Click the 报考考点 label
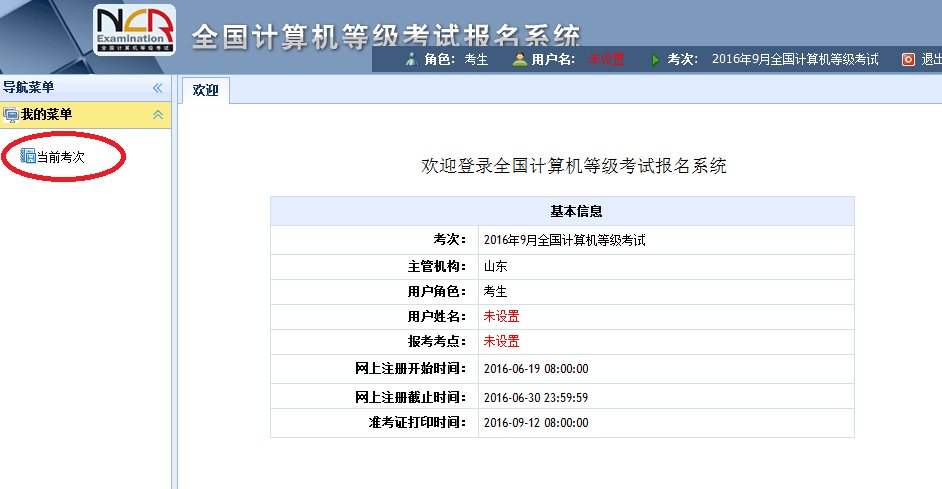Screen dimensions: 942x489 (x=437, y=341)
